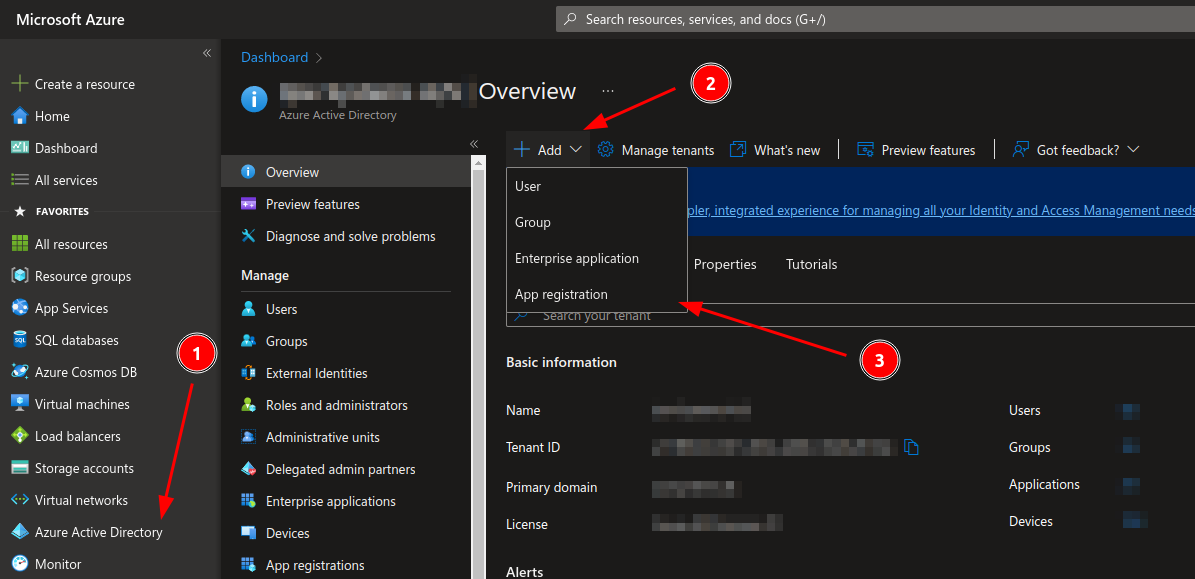Select User from the Add menu

pyautogui.click(x=597, y=186)
